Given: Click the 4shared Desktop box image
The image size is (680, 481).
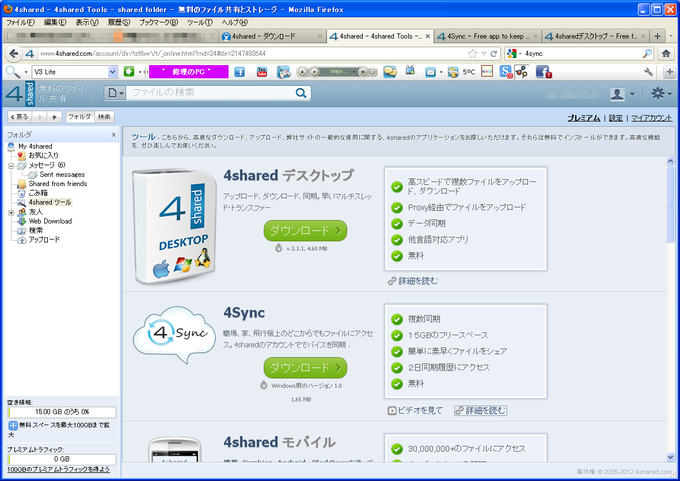Looking at the screenshot, I should click(x=175, y=226).
